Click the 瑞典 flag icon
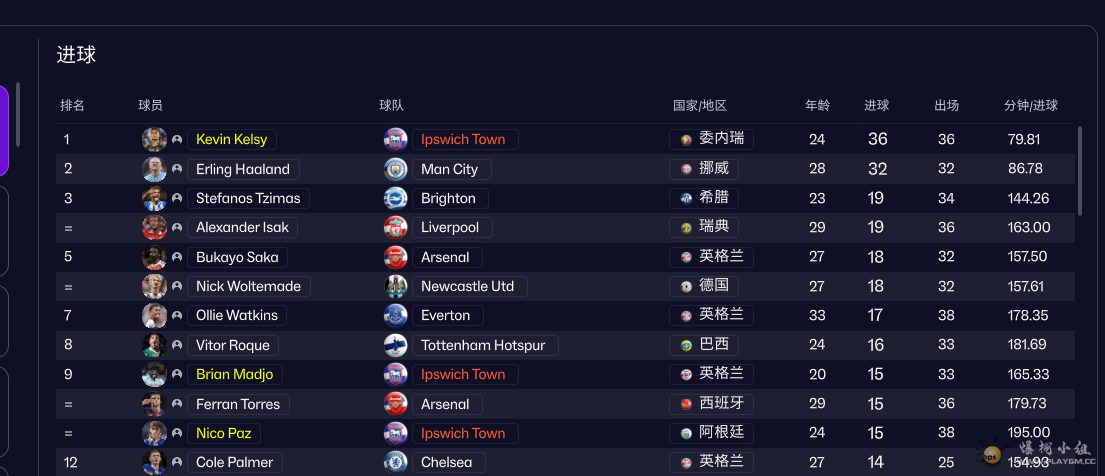1105x476 pixels. click(x=686, y=228)
